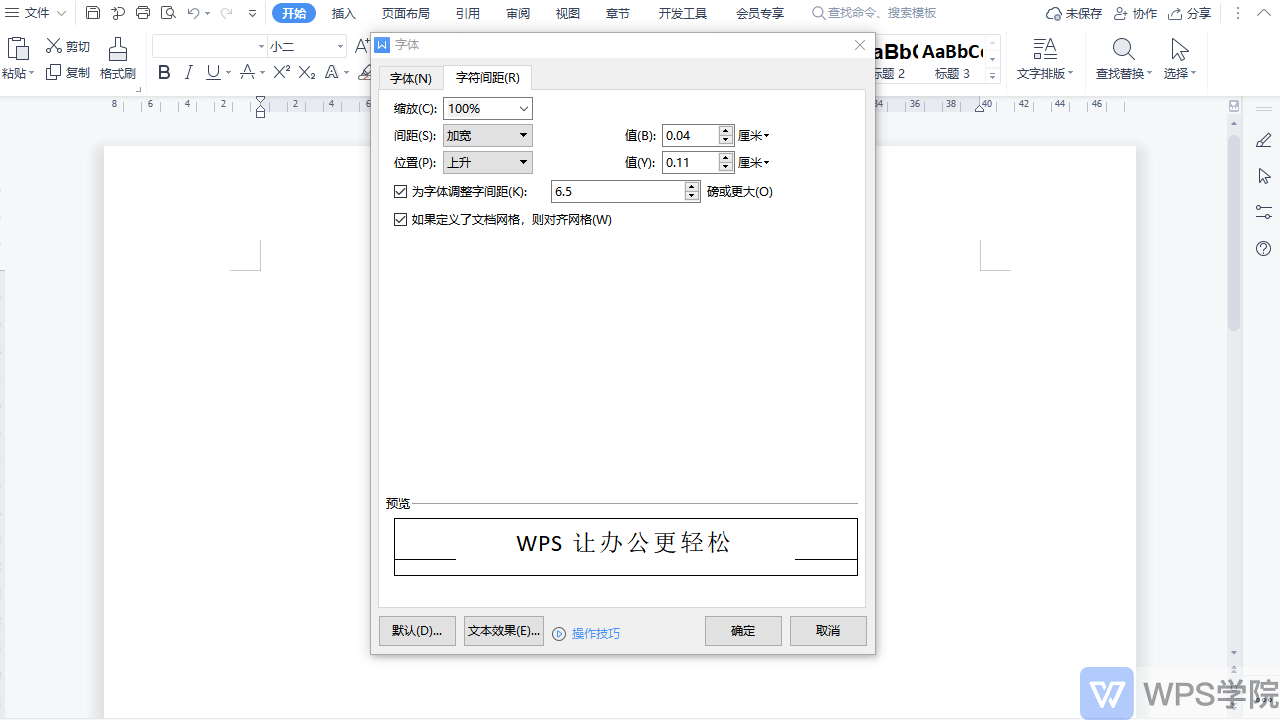
Task: Uncheck 为字体调整字间距 option
Action: 400,191
